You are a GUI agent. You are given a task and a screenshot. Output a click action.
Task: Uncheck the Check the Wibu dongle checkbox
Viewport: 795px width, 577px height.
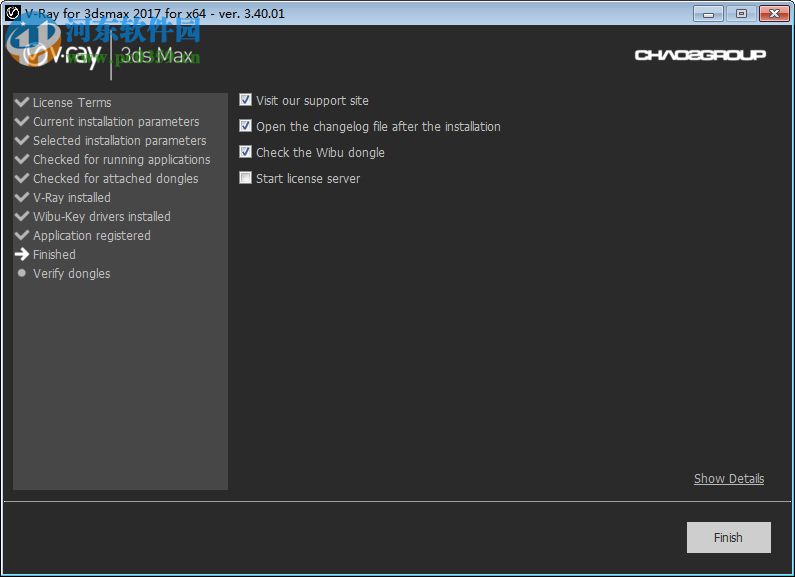coord(245,152)
